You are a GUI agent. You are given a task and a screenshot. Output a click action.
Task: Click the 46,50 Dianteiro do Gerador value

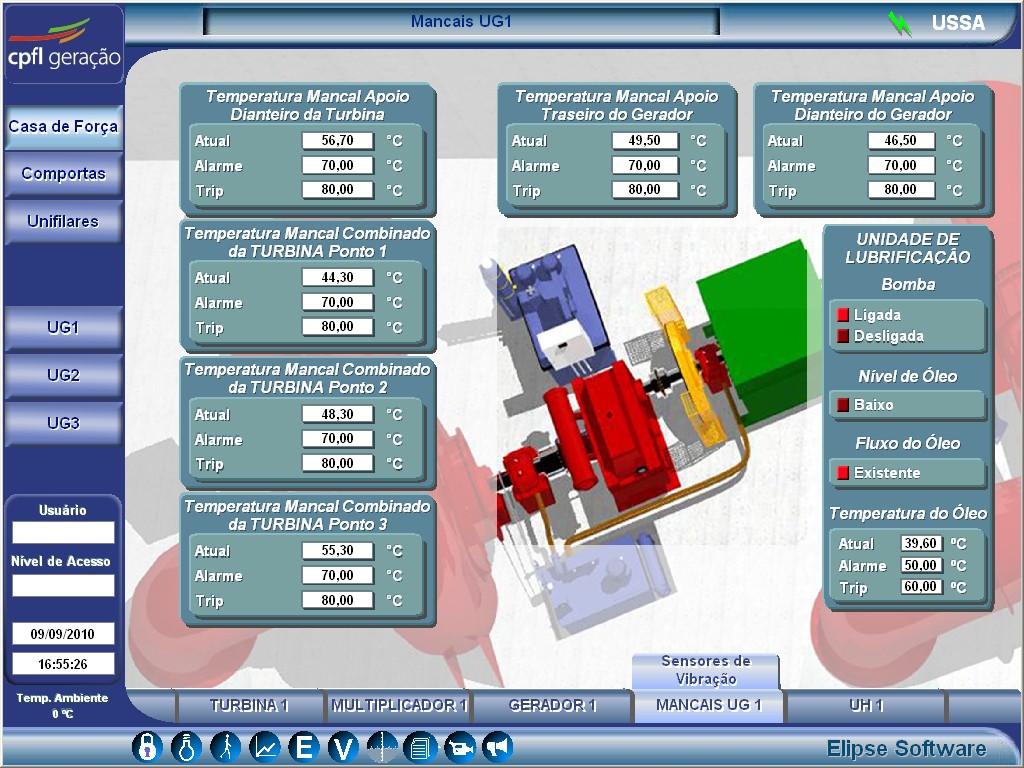coord(901,140)
